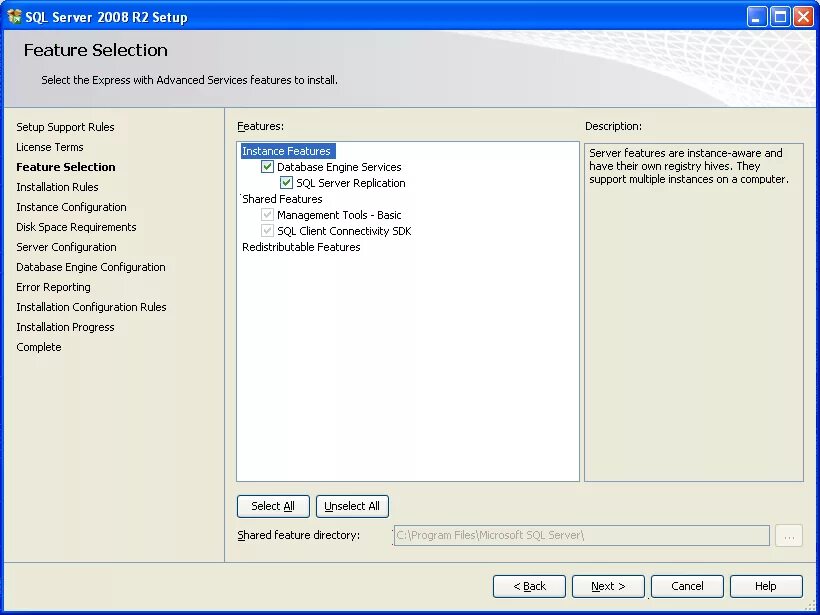Image resolution: width=820 pixels, height=615 pixels.
Task: Click the Shared feature directory path field
Action: tap(582, 536)
